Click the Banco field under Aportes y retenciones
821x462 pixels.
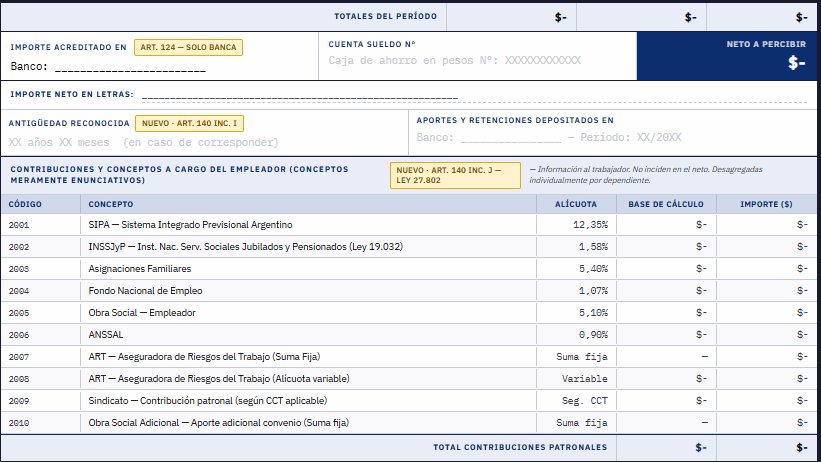click(489, 137)
